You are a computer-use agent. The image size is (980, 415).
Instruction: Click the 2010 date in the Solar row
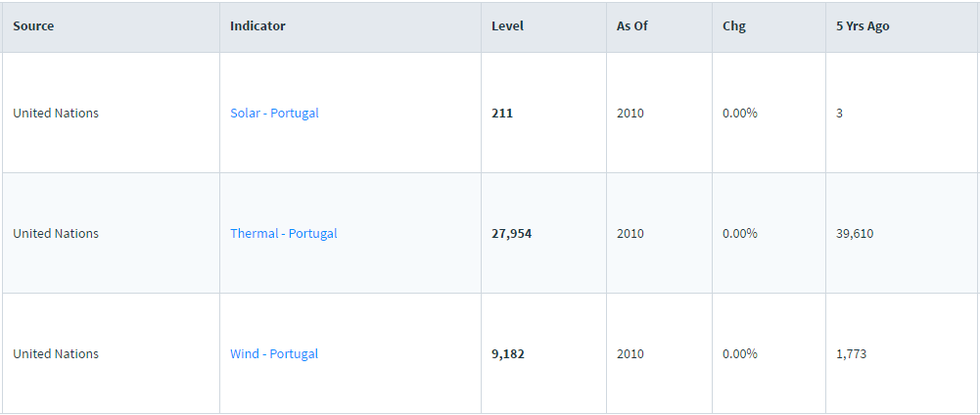point(630,113)
